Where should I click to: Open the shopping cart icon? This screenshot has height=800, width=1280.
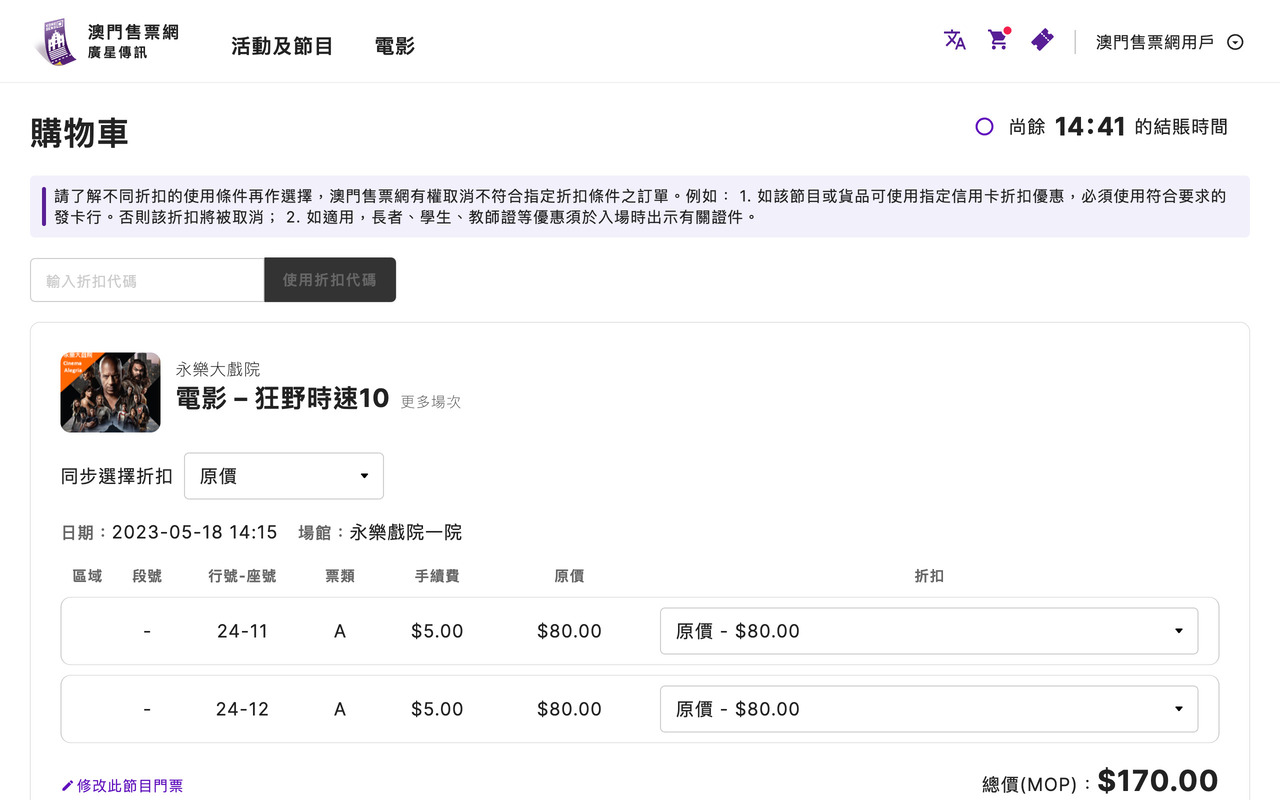click(x=997, y=41)
